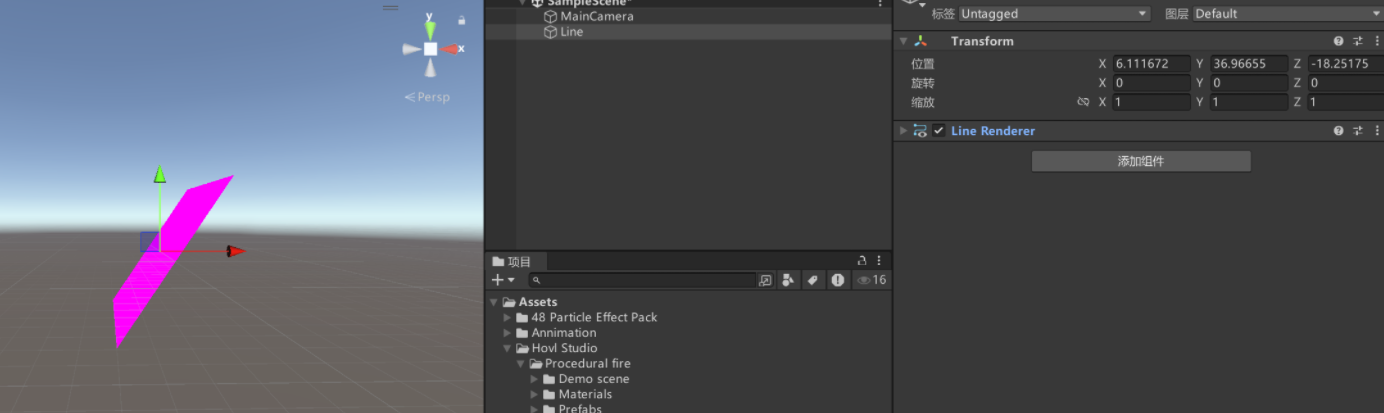Click rotation X field

pyautogui.click(x=1152, y=83)
